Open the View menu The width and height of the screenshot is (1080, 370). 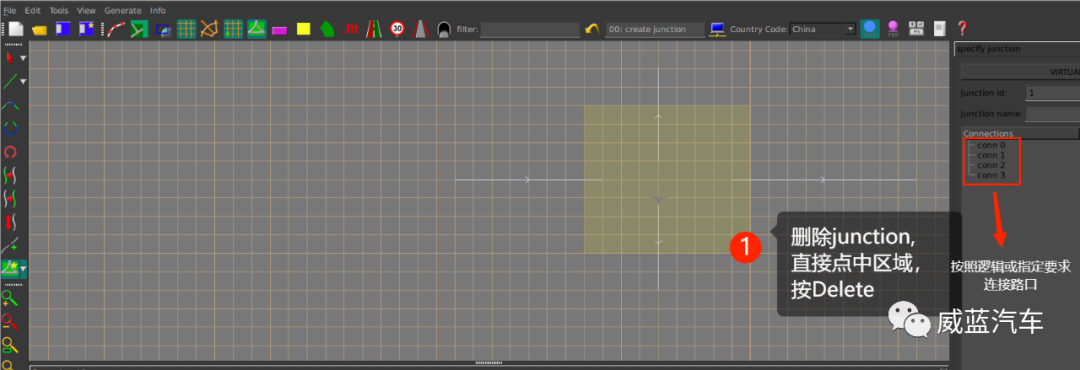87,11
